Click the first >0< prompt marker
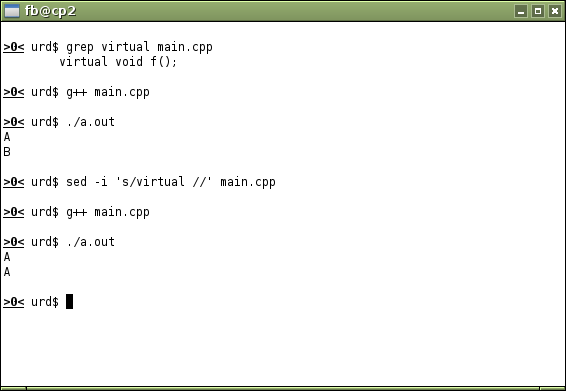Screen dimensions: 566x391 click(14, 47)
